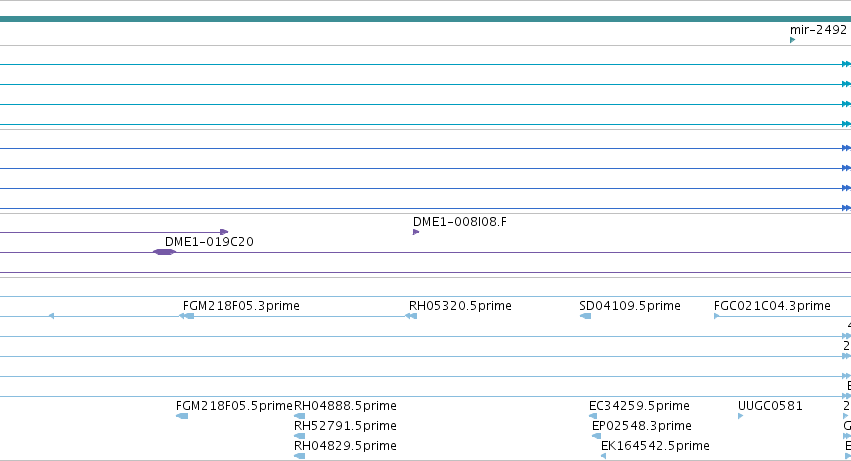Select the RH05320.5prime label
The height and width of the screenshot is (461, 851).
460,306
